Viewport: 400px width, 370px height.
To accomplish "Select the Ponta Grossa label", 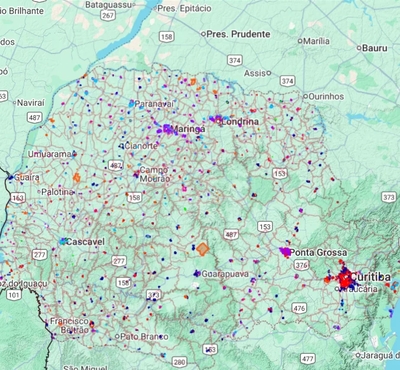I will point(318,253).
